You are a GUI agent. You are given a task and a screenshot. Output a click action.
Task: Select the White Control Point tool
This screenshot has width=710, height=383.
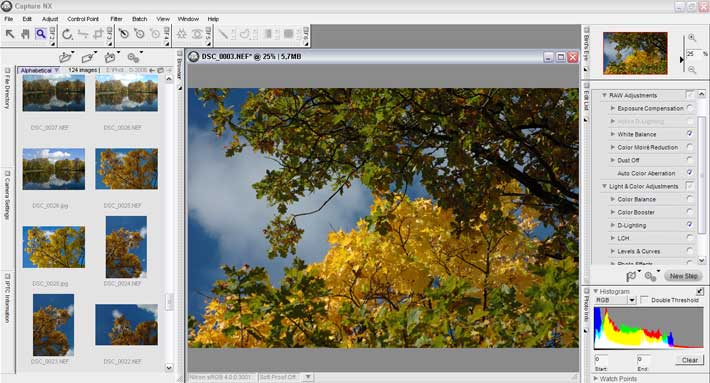coord(139,34)
